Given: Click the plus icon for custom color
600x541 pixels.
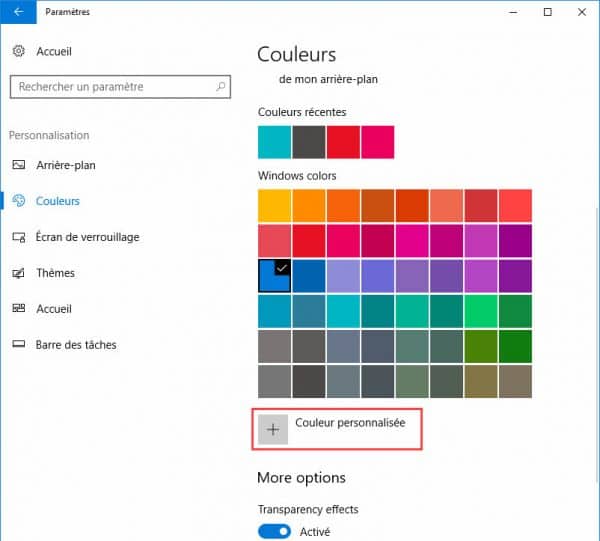Looking at the screenshot, I should [273, 429].
